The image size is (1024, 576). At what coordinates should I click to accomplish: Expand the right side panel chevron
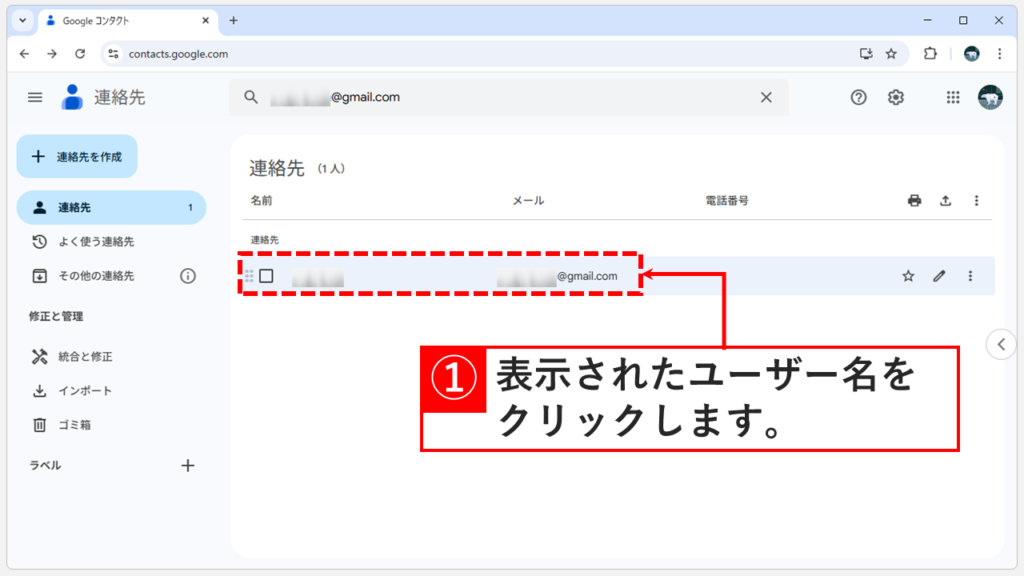coord(1001,343)
